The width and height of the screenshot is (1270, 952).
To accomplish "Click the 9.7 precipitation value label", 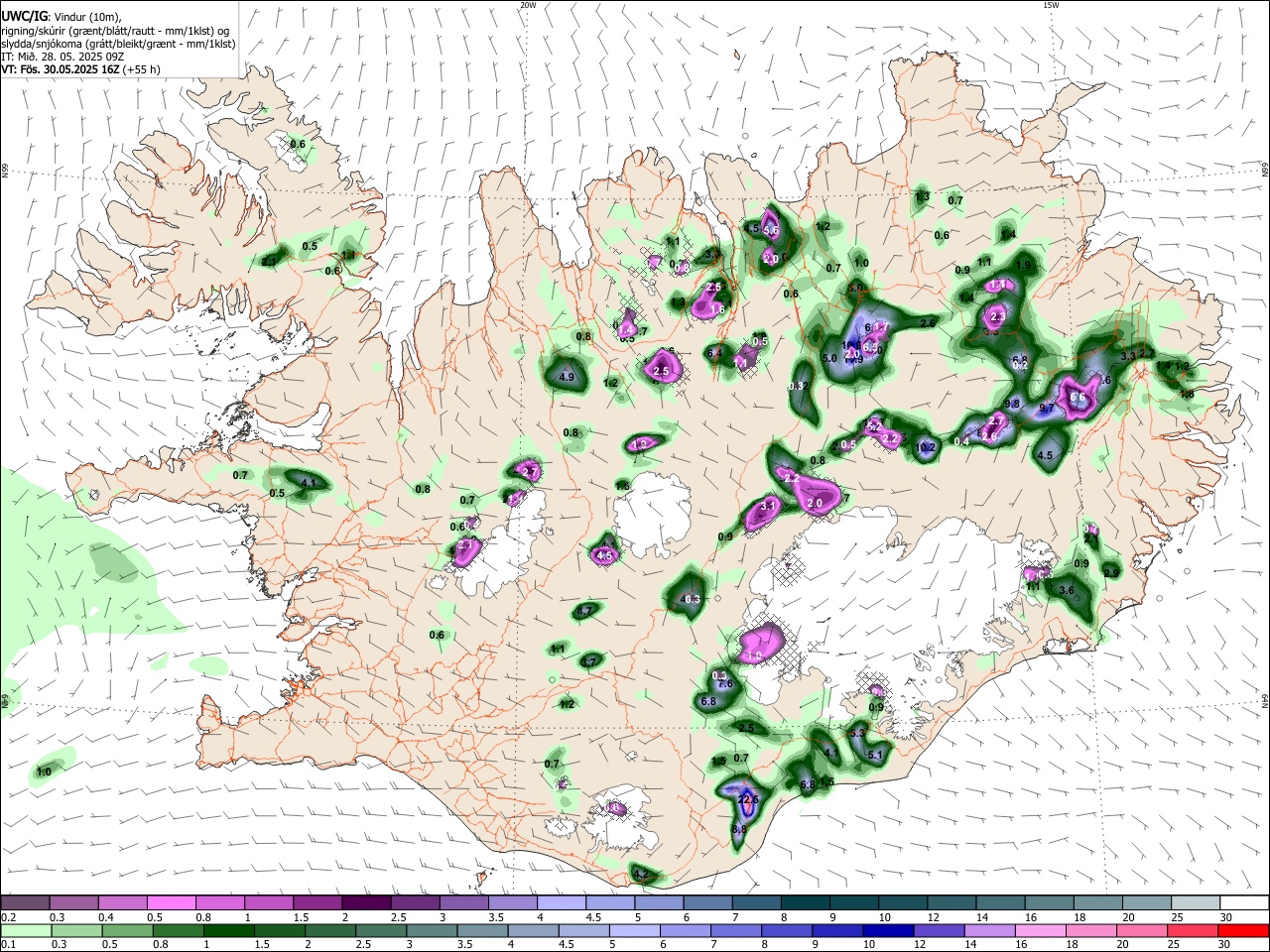I will pos(1047,408).
